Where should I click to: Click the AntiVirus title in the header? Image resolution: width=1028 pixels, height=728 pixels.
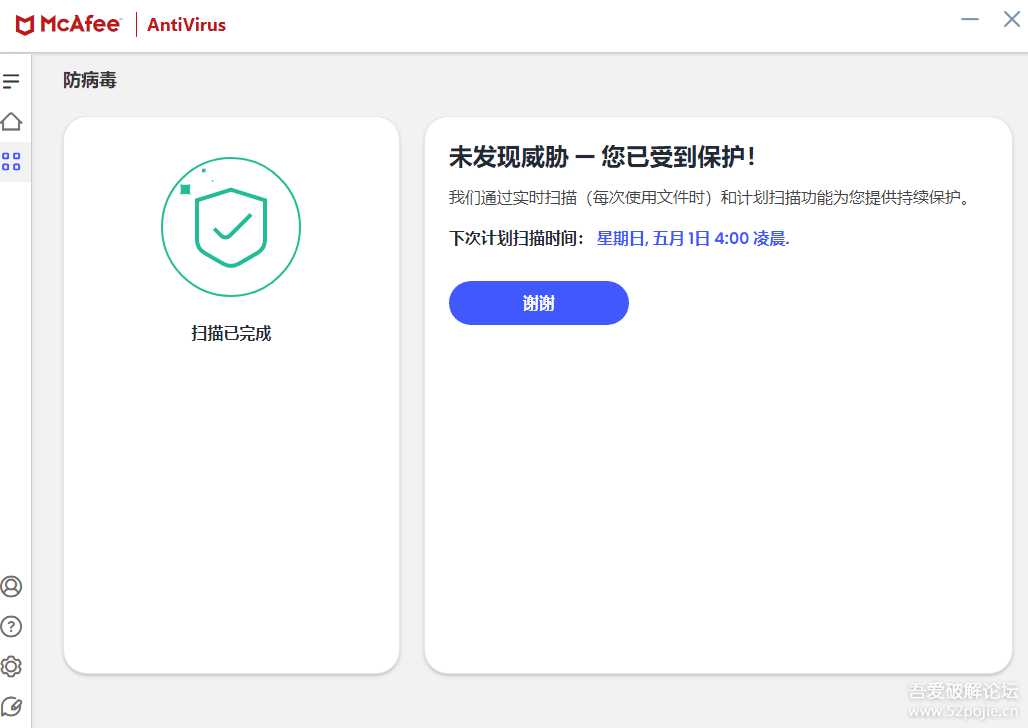[185, 25]
